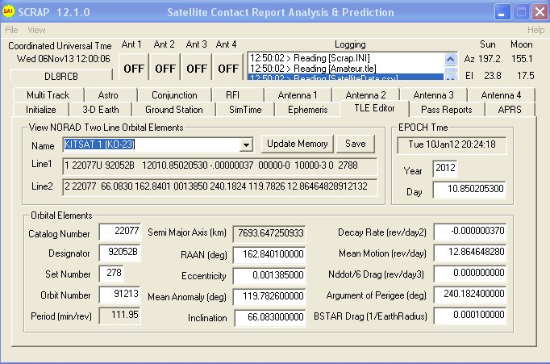The image size is (550, 364).
Task: Click the Save button
Action: [x=355, y=144]
